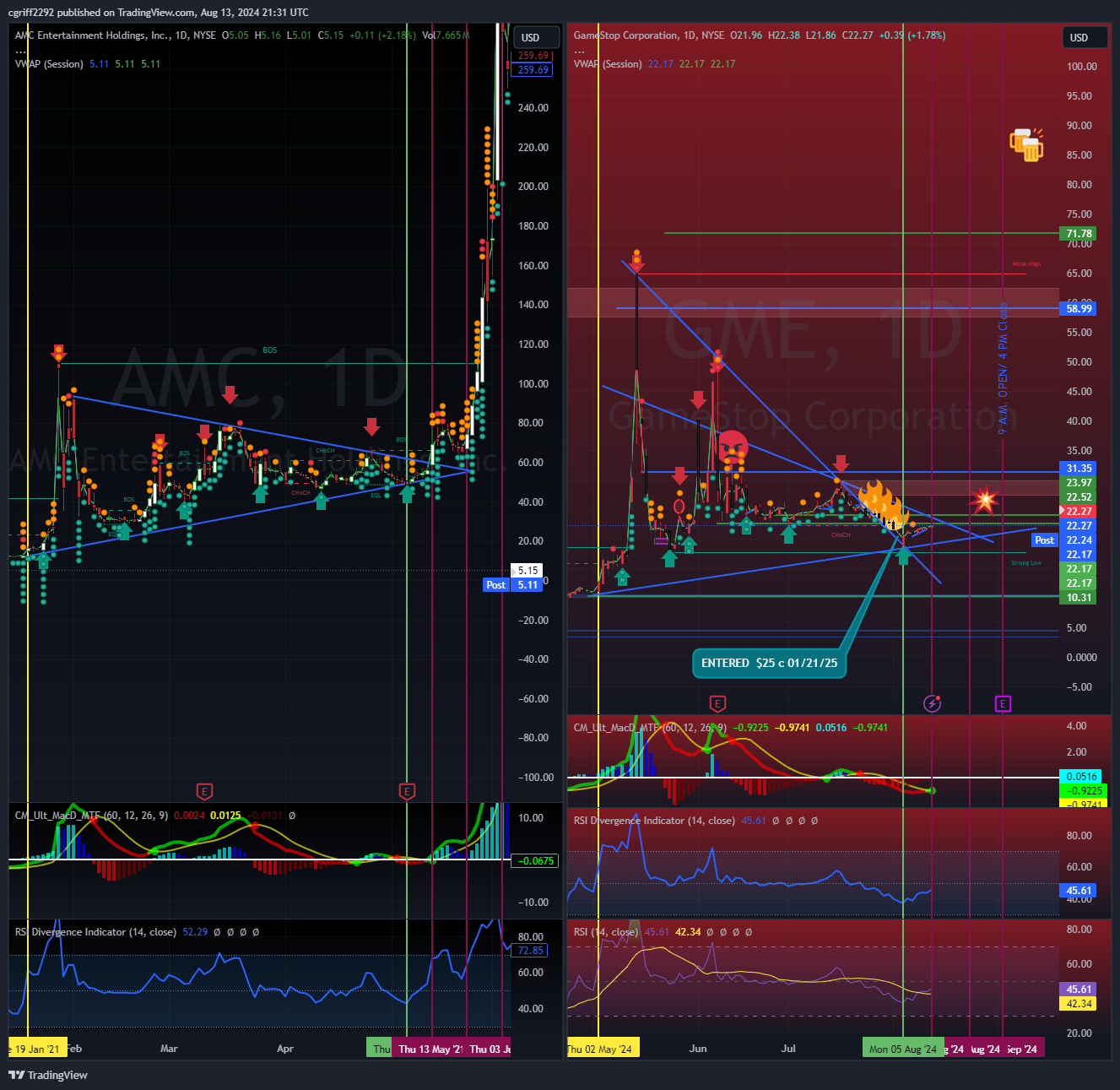
Task: Click the angry face emoji on GME chart
Action: coord(733,445)
